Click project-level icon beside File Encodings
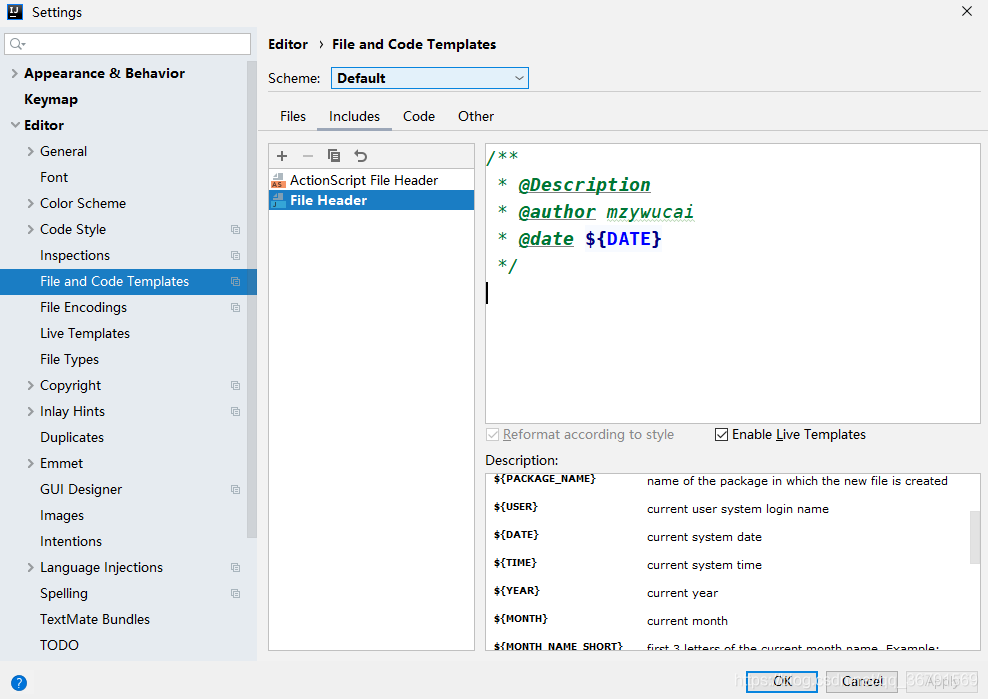Screen dimensions: 988x699 (236, 308)
